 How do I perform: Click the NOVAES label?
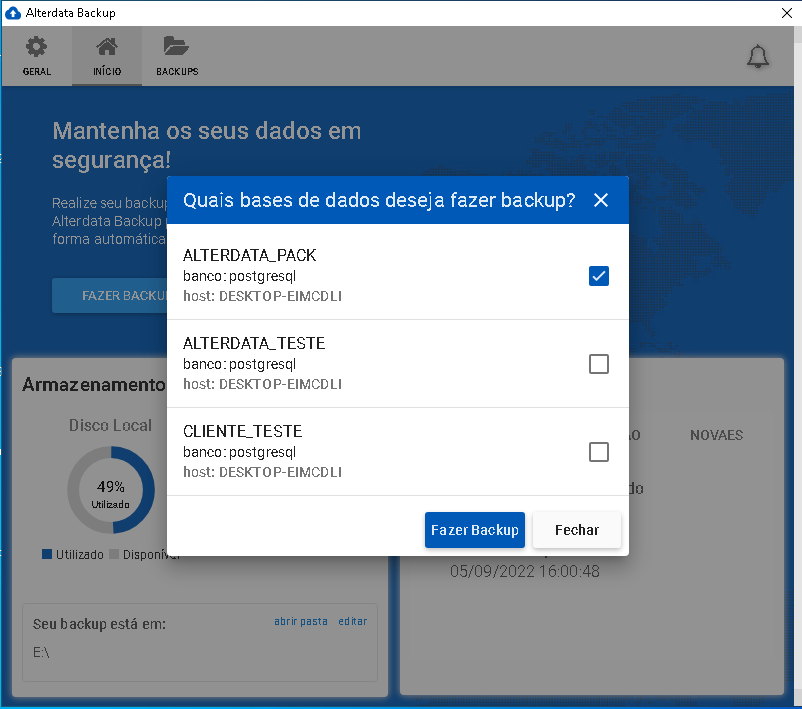pos(716,435)
